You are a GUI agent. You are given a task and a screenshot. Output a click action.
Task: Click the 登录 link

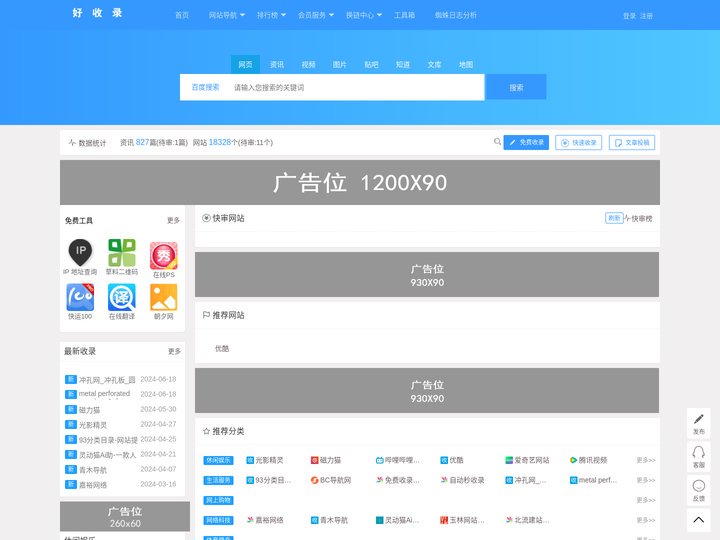click(x=629, y=16)
